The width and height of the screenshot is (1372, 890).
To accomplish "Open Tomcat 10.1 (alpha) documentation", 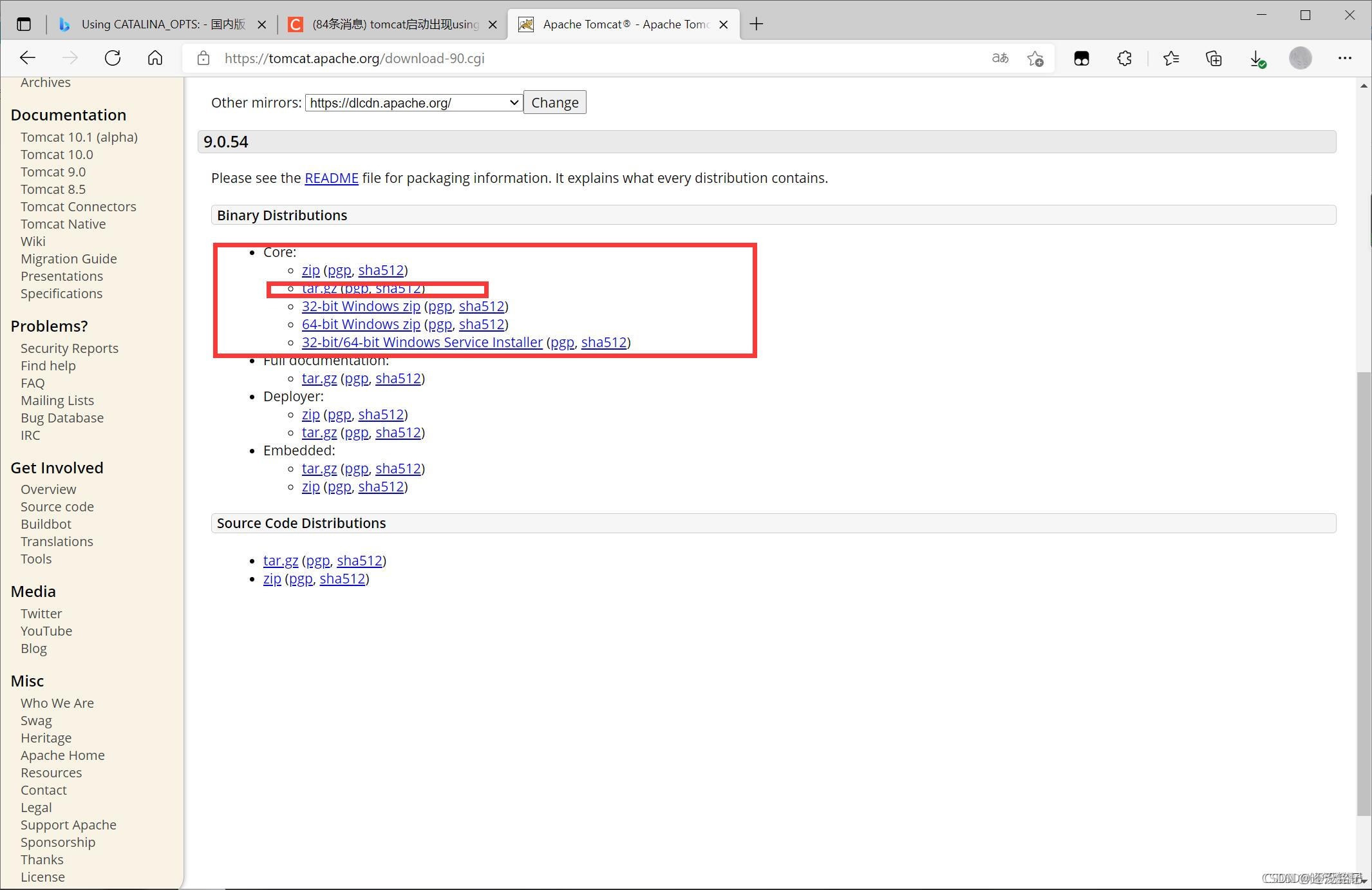I will 79,137.
